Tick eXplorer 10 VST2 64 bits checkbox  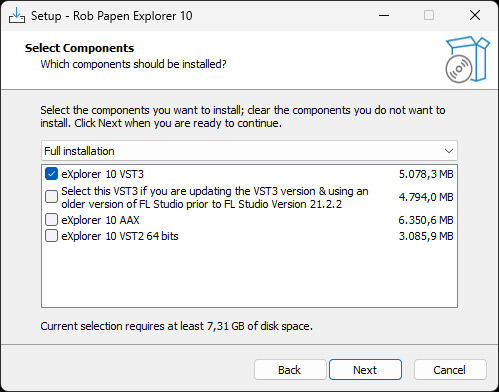click(x=51, y=236)
